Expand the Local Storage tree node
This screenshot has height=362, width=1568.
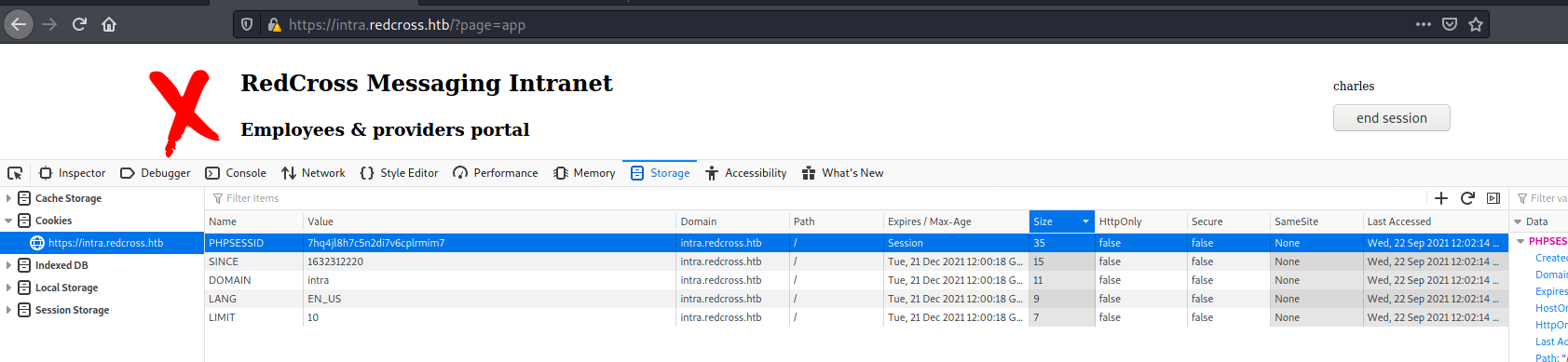(8, 288)
